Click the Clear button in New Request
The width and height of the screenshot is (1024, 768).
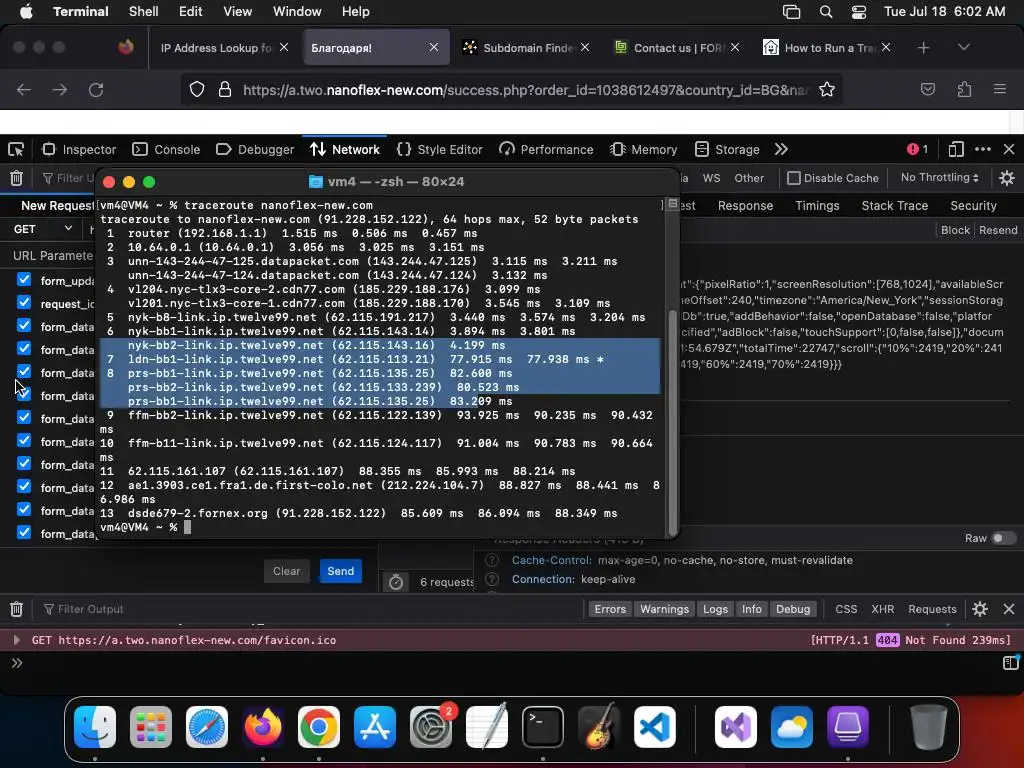[x=287, y=571]
